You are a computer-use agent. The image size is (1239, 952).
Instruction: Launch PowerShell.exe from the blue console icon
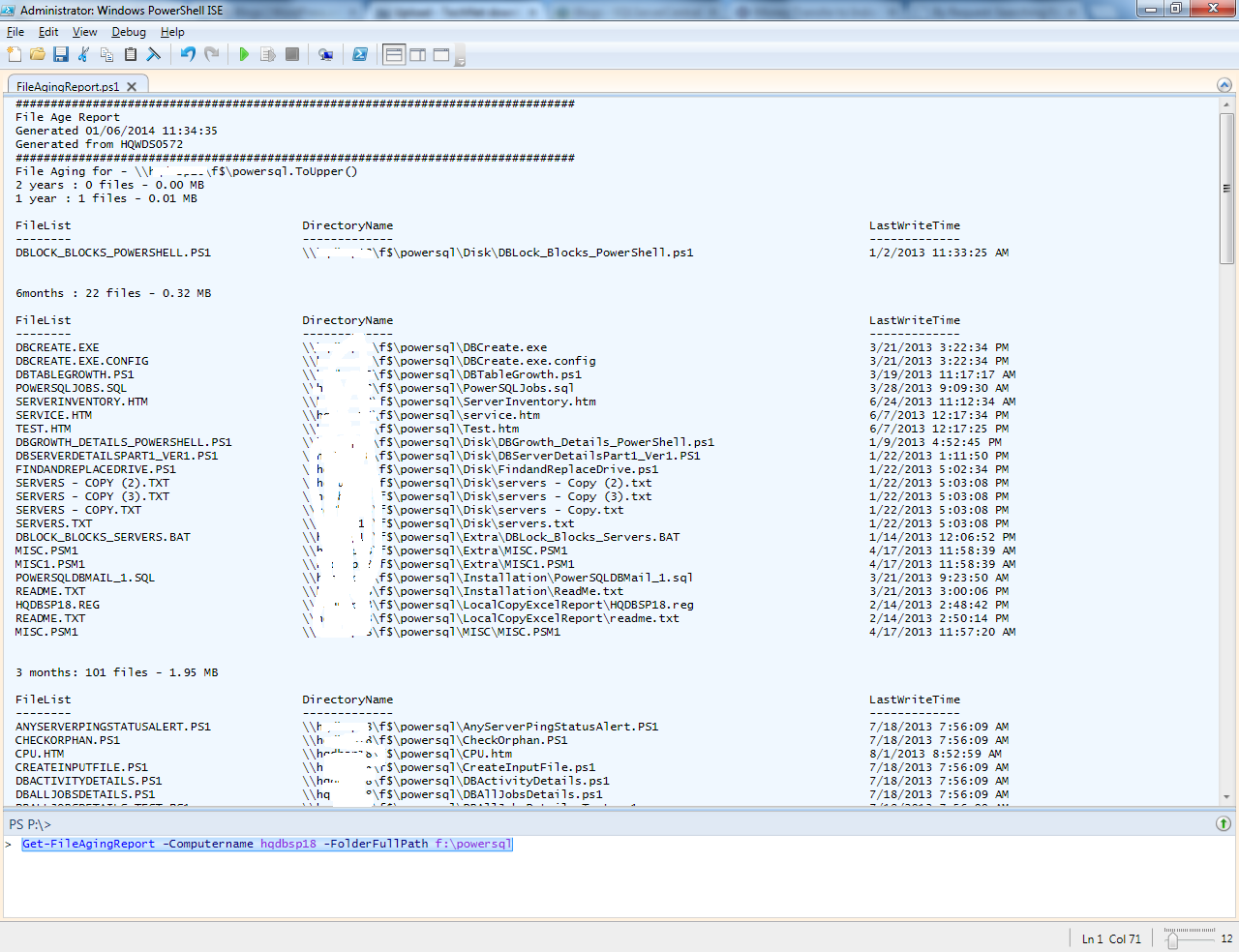[x=360, y=54]
